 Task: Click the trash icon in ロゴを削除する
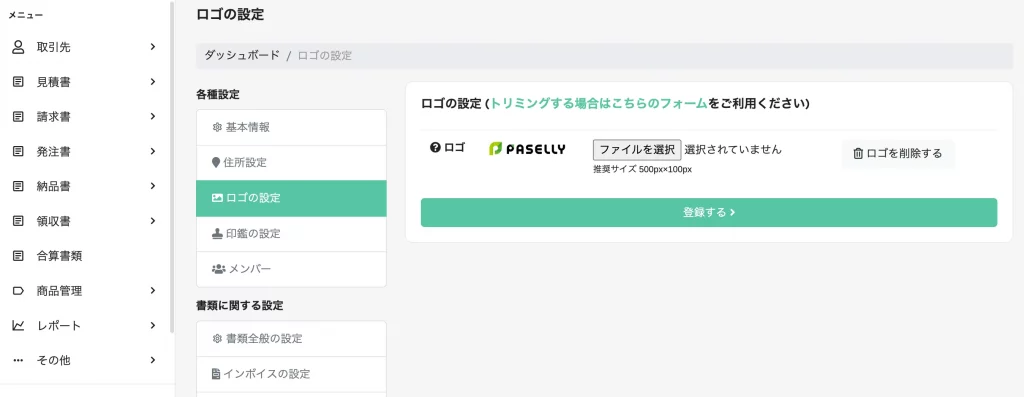pos(858,153)
